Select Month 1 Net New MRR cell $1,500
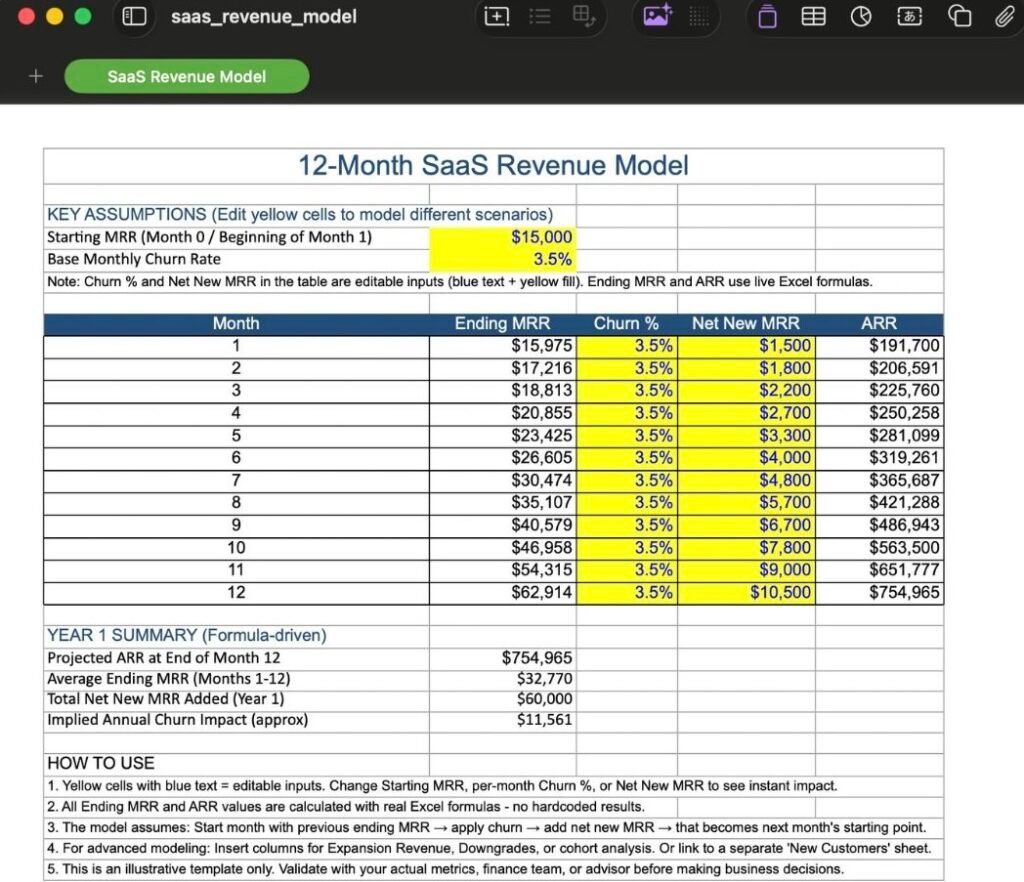 click(746, 346)
